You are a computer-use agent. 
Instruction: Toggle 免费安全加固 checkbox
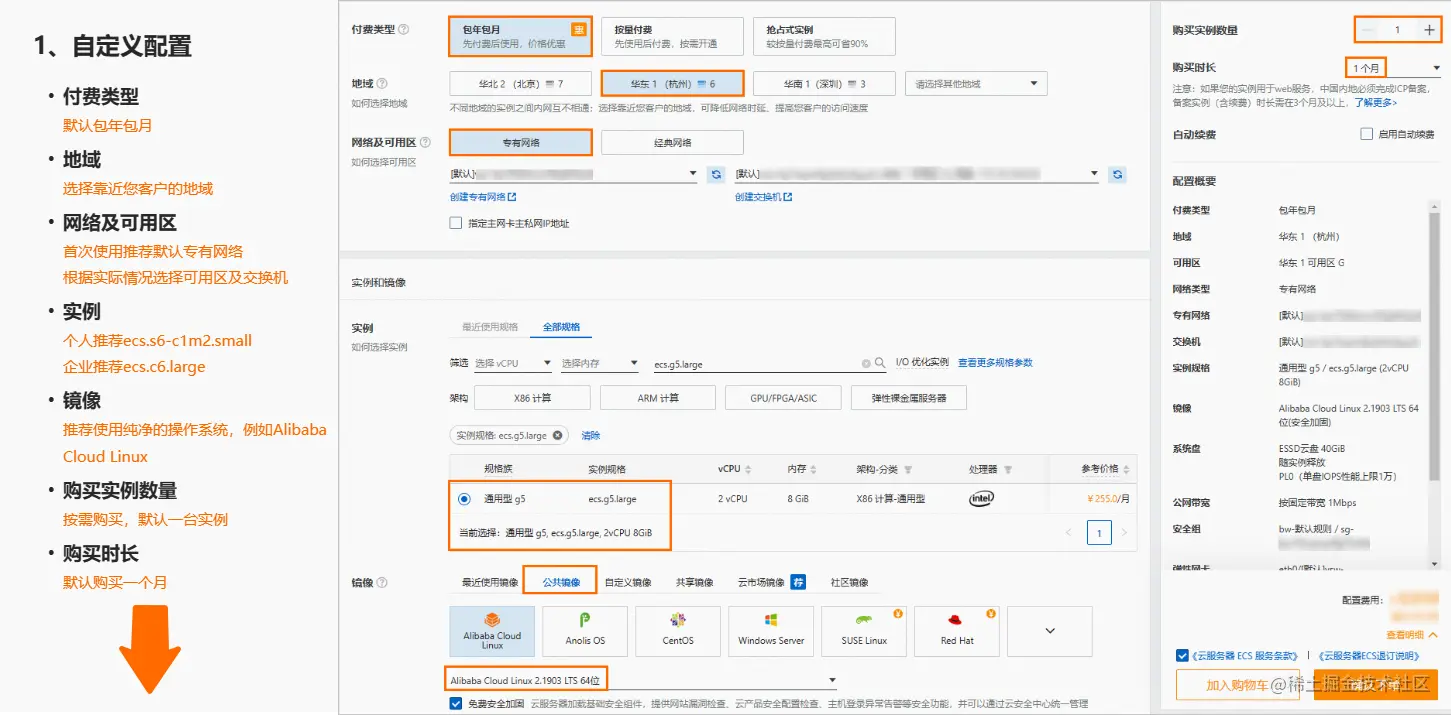click(x=456, y=704)
